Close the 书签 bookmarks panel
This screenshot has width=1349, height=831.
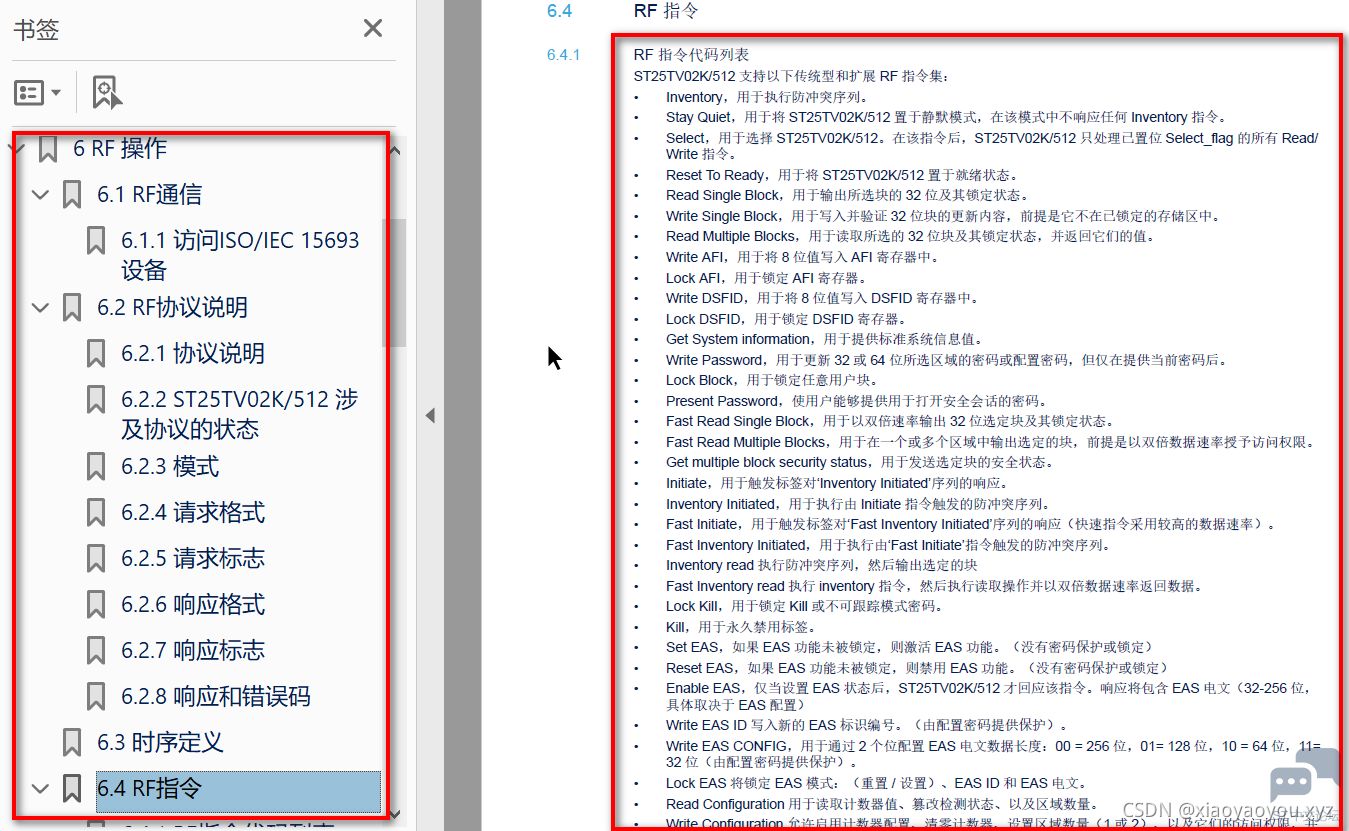373,28
